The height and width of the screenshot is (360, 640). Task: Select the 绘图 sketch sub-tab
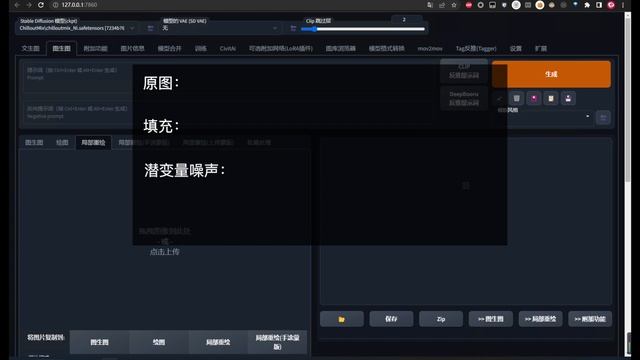[62, 142]
